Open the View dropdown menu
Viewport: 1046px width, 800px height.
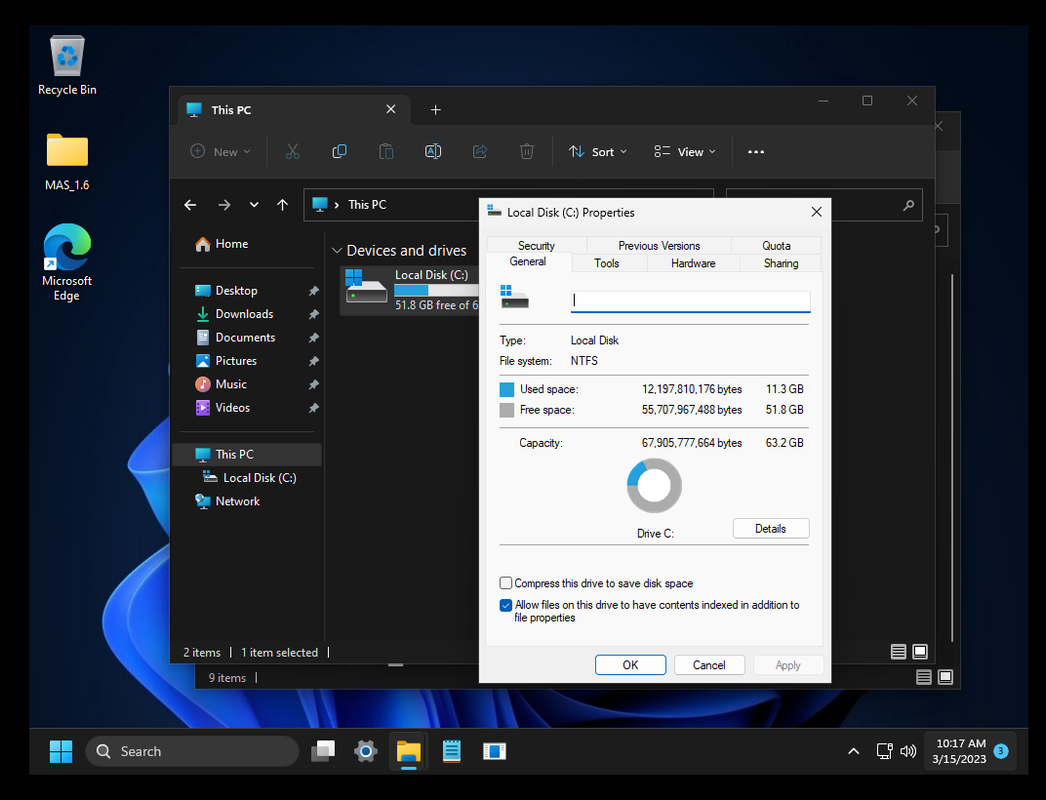[x=685, y=151]
